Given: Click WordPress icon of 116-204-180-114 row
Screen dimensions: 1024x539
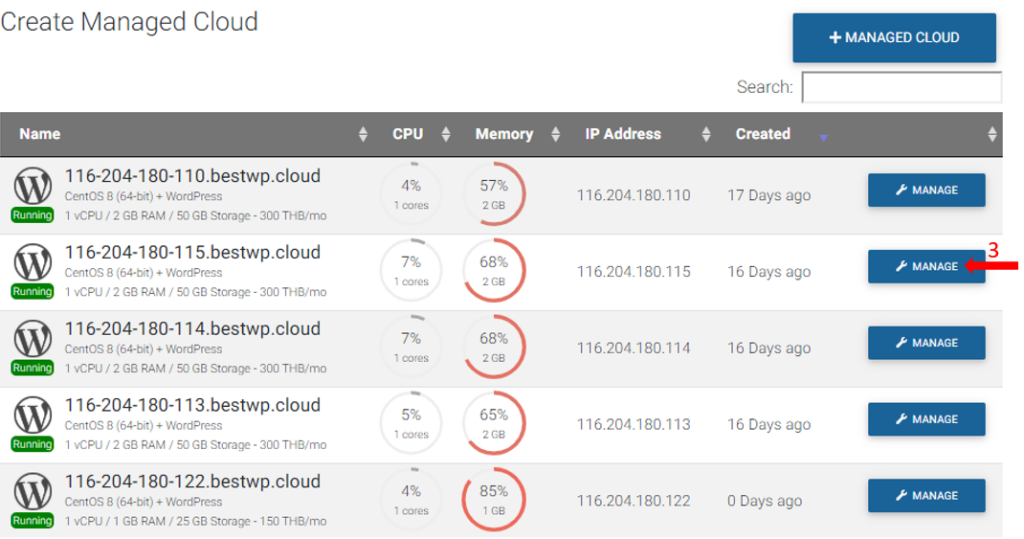Looking at the screenshot, I should click(33, 338).
